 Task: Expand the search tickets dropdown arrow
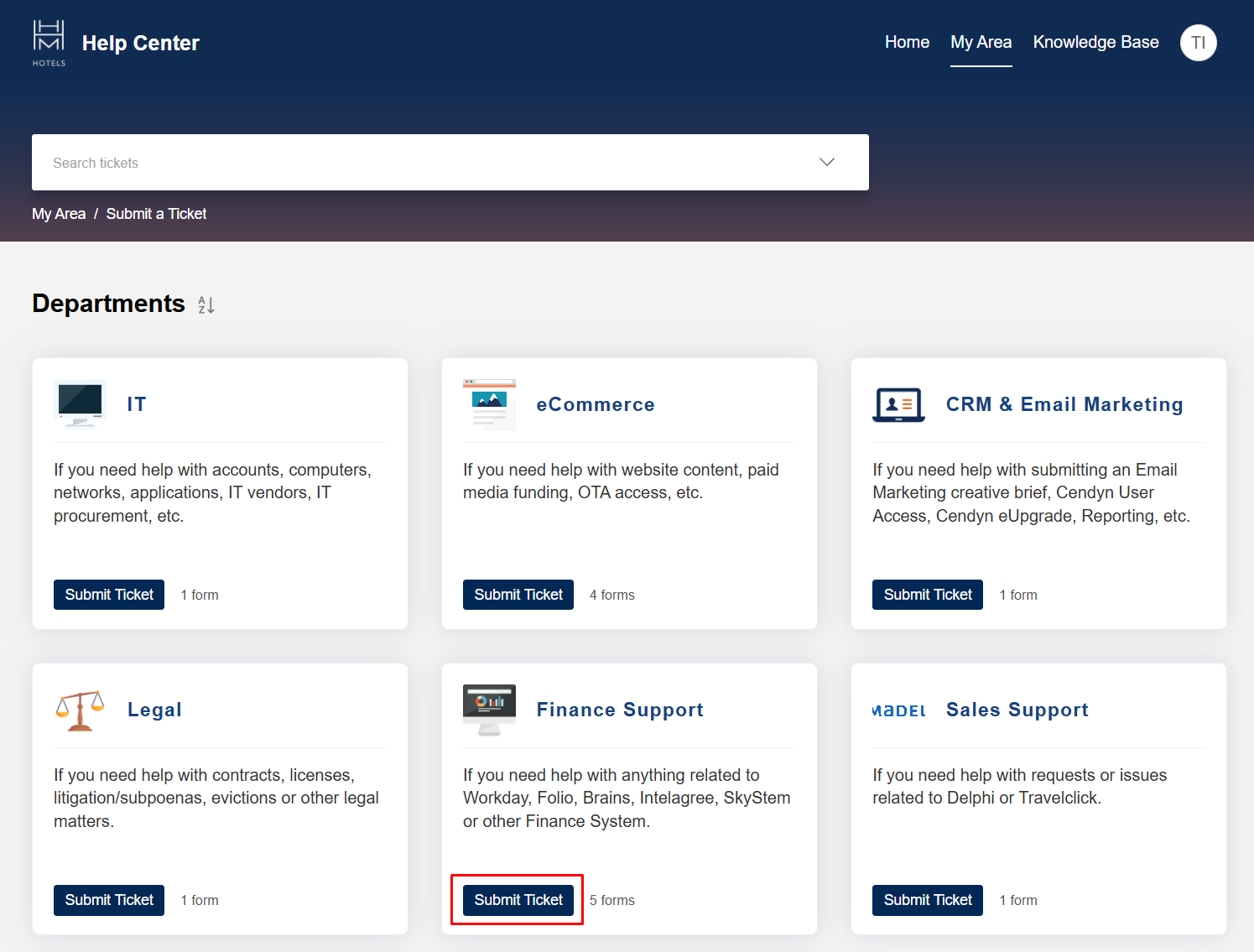[x=827, y=163]
